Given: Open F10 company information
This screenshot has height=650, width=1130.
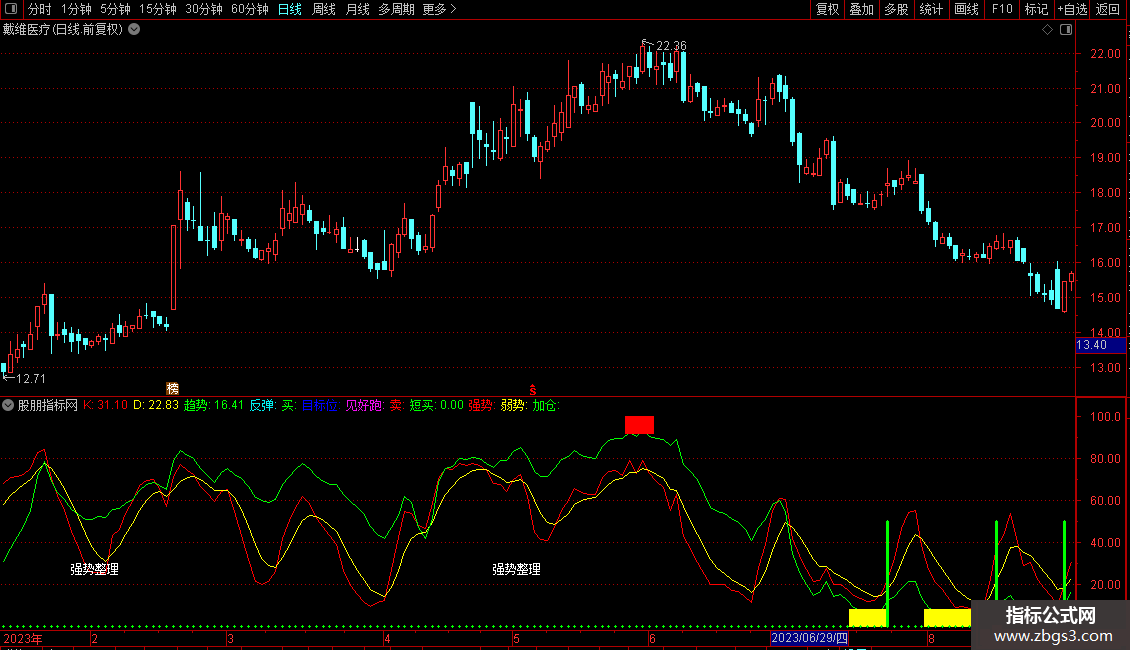Looking at the screenshot, I should 1001,10.
